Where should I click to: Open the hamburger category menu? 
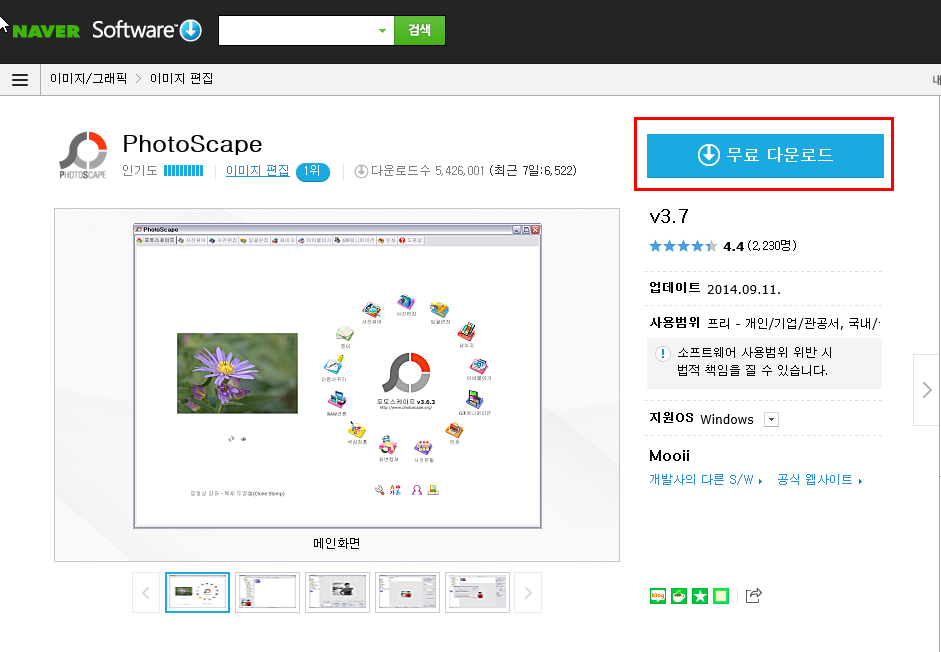pos(20,80)
